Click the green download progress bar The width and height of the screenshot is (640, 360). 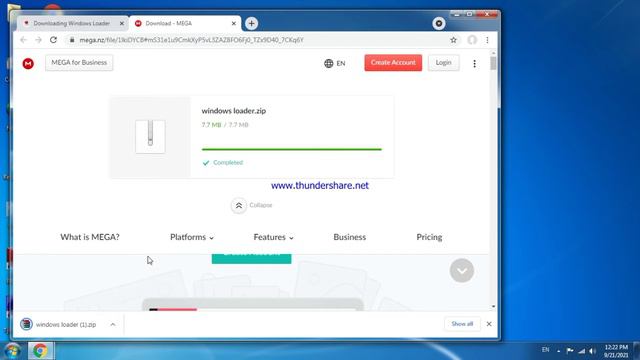tap(291, 149)
